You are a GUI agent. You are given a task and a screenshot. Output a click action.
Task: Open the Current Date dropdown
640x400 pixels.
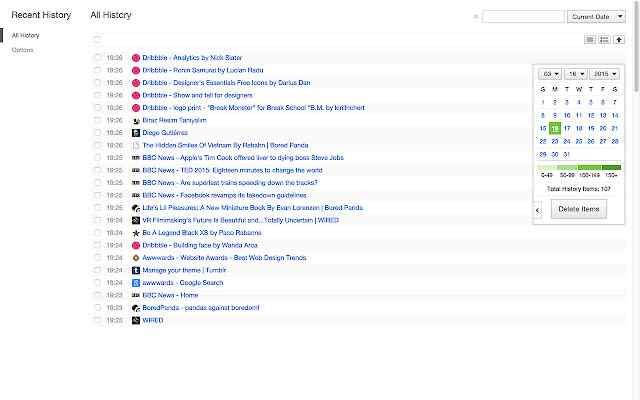tap(596, 17)
